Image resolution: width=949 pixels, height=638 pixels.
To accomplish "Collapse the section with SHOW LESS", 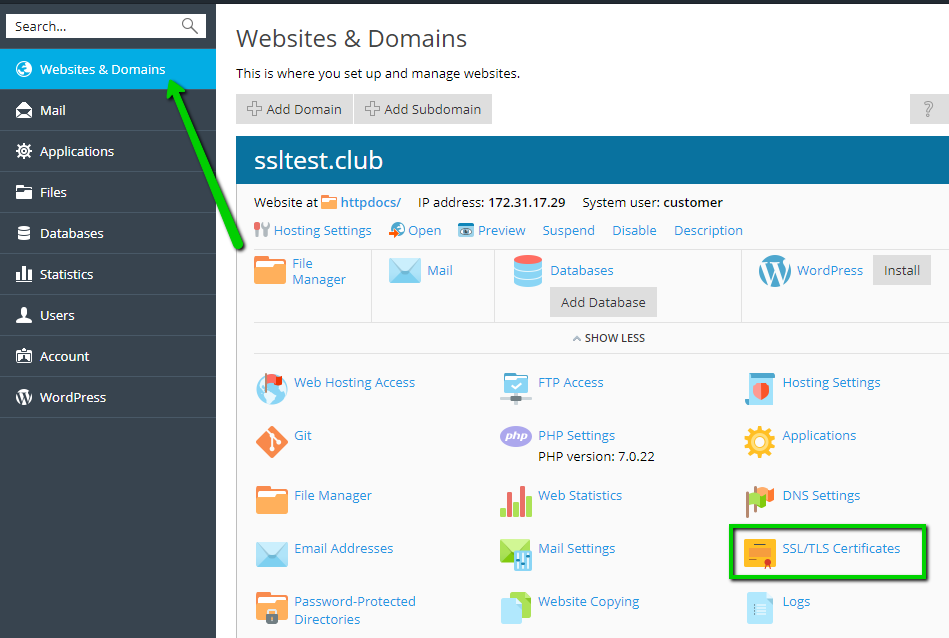I will (608, 338).
